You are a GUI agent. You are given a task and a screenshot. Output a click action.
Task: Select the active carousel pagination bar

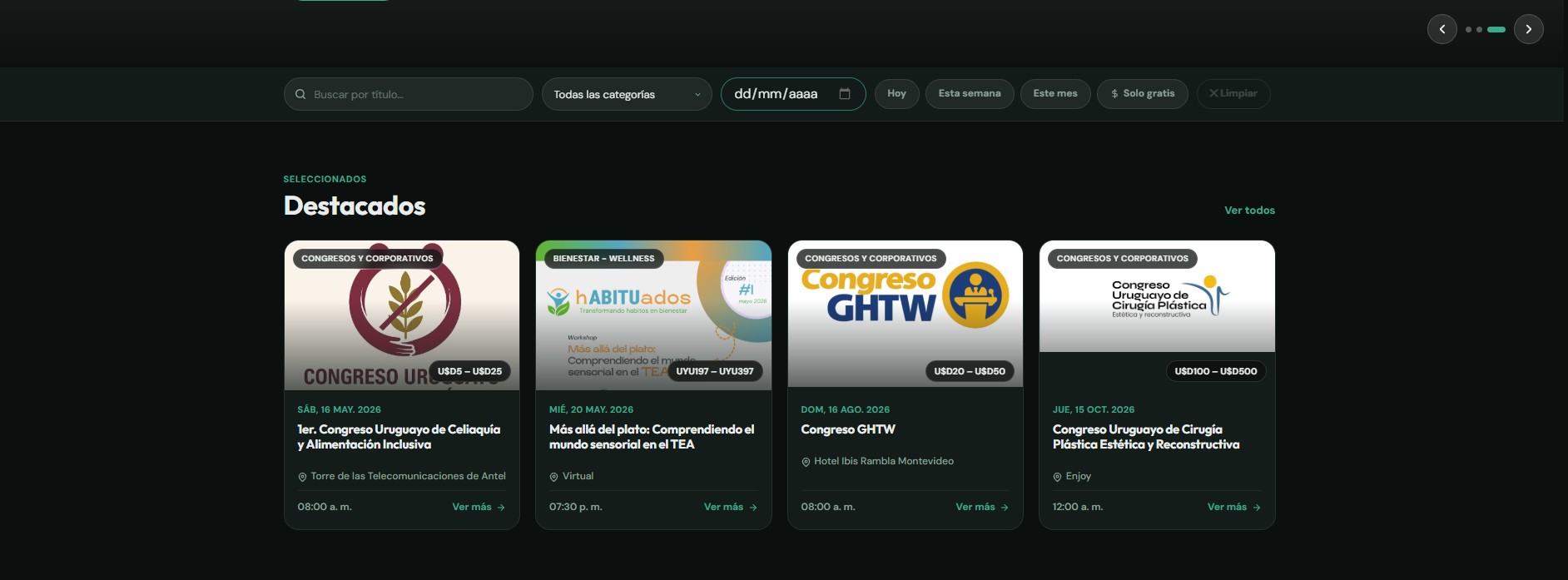point(1496,29)
